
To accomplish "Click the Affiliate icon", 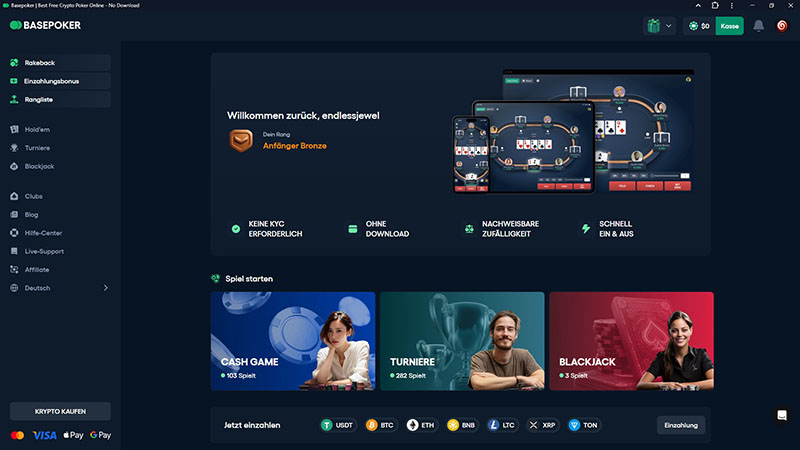I will click(x=14, y=269).
